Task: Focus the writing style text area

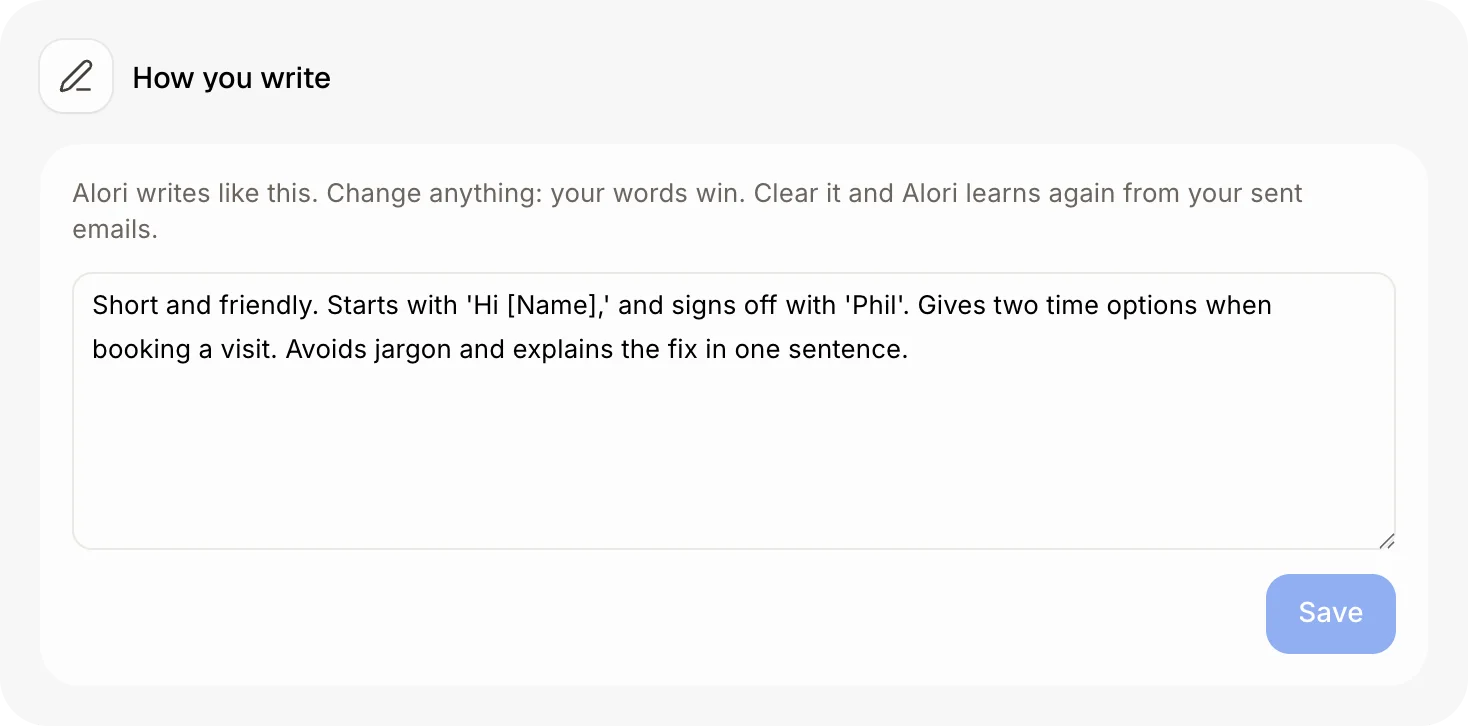Action: tap(733, 411)
